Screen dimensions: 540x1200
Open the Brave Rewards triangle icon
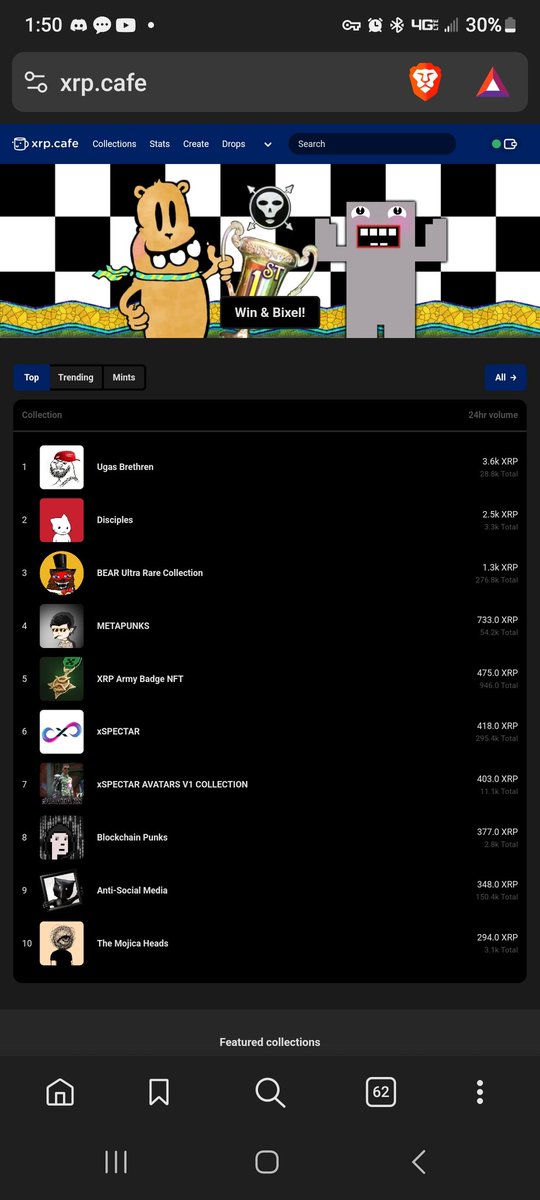(x=492, y=82)
